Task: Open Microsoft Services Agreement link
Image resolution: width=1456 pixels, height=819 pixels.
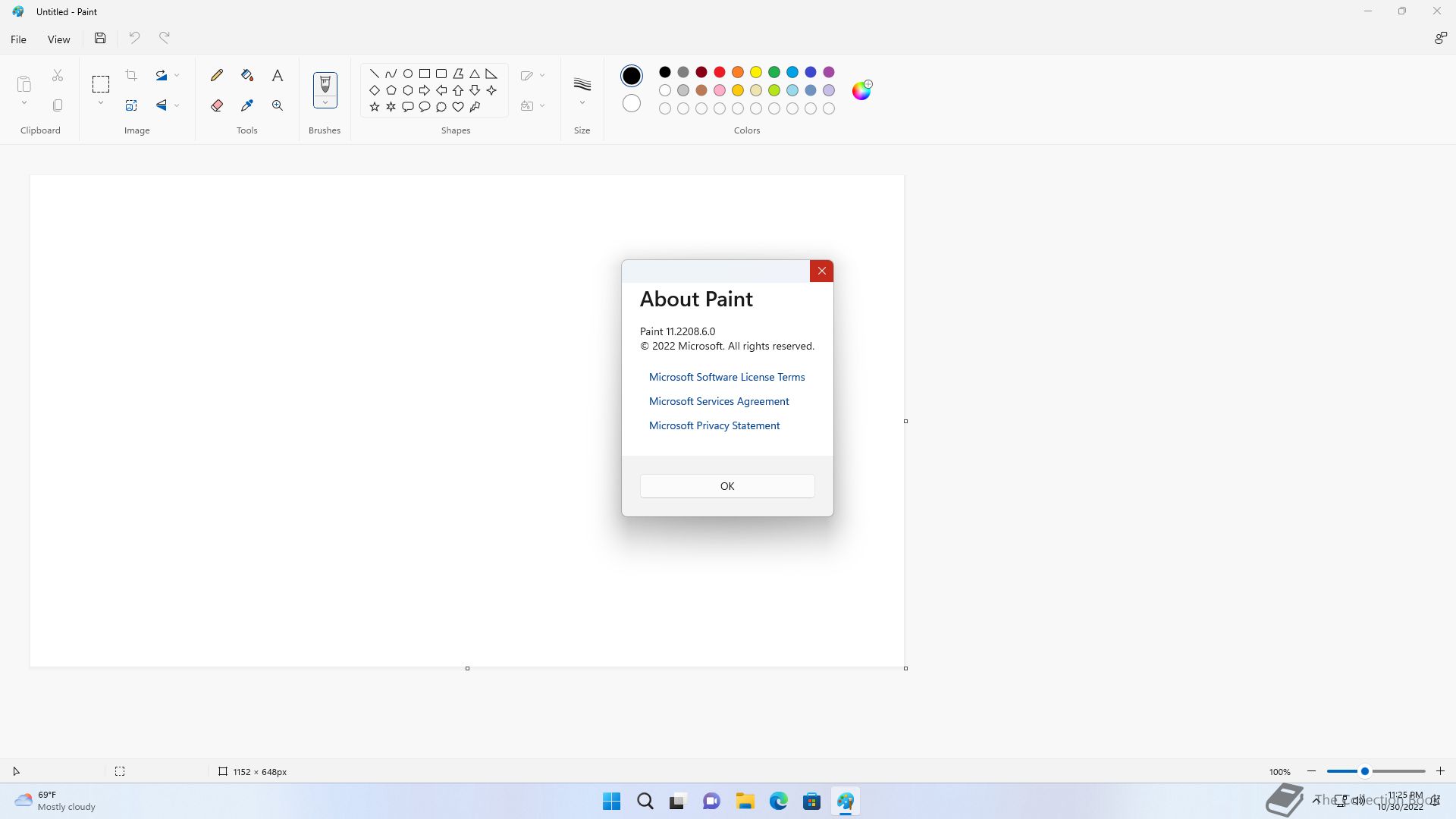Action: pyautogui.click(x=719, y=401)
